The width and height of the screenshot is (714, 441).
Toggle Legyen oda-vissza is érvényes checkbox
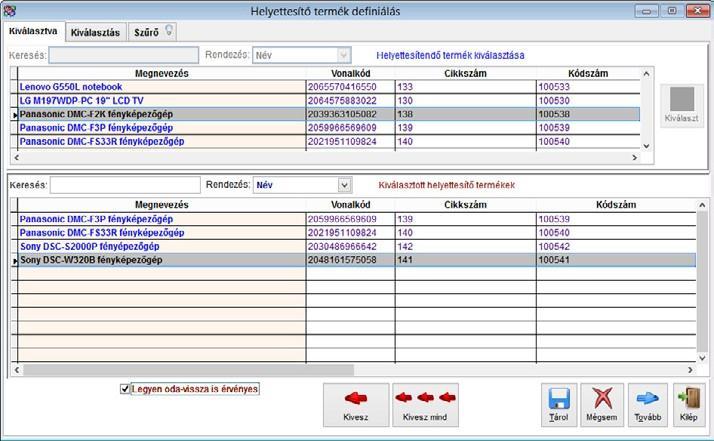(x=125, y=389)
